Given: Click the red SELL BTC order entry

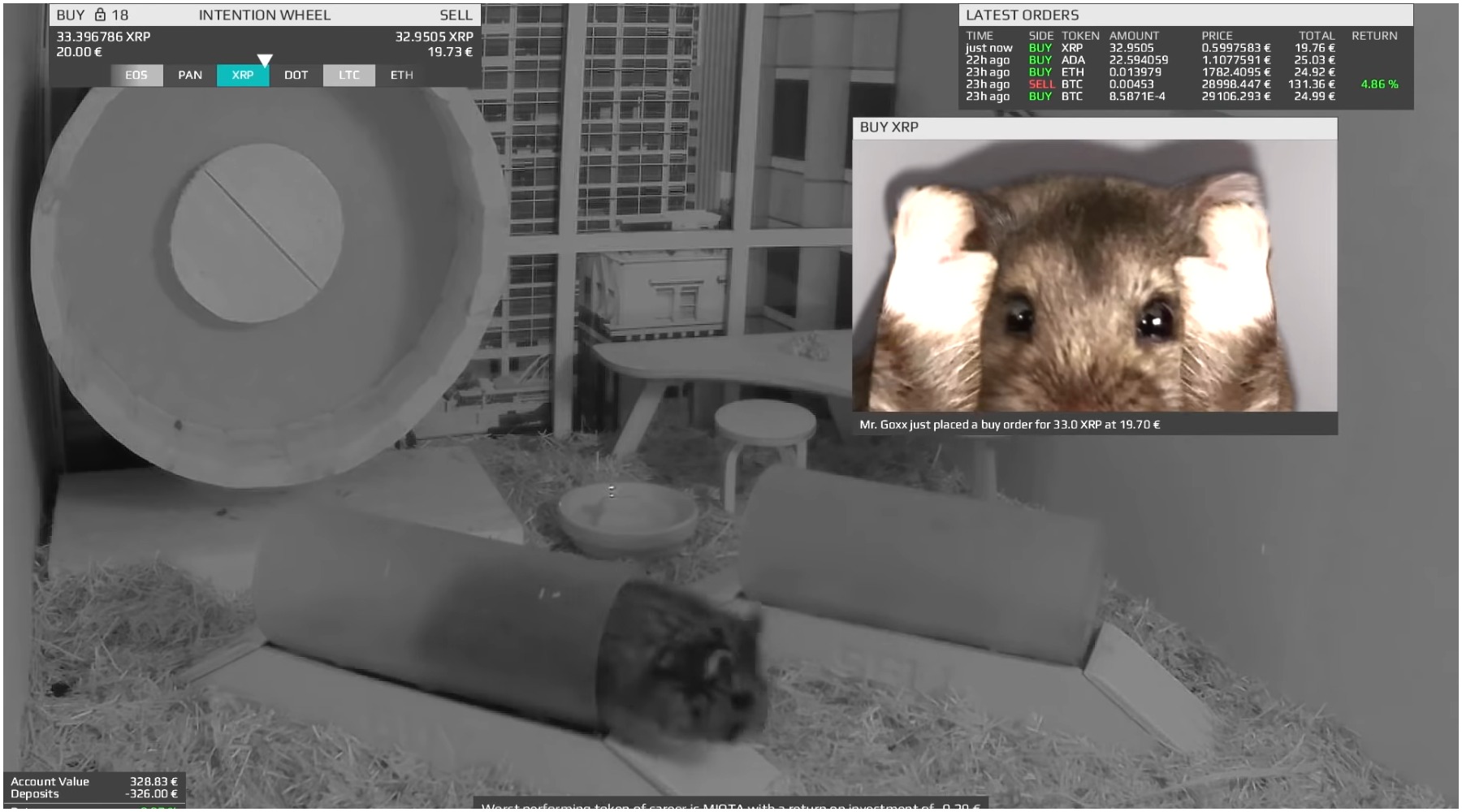Looking at the screenshot, I should point(1041,84).
